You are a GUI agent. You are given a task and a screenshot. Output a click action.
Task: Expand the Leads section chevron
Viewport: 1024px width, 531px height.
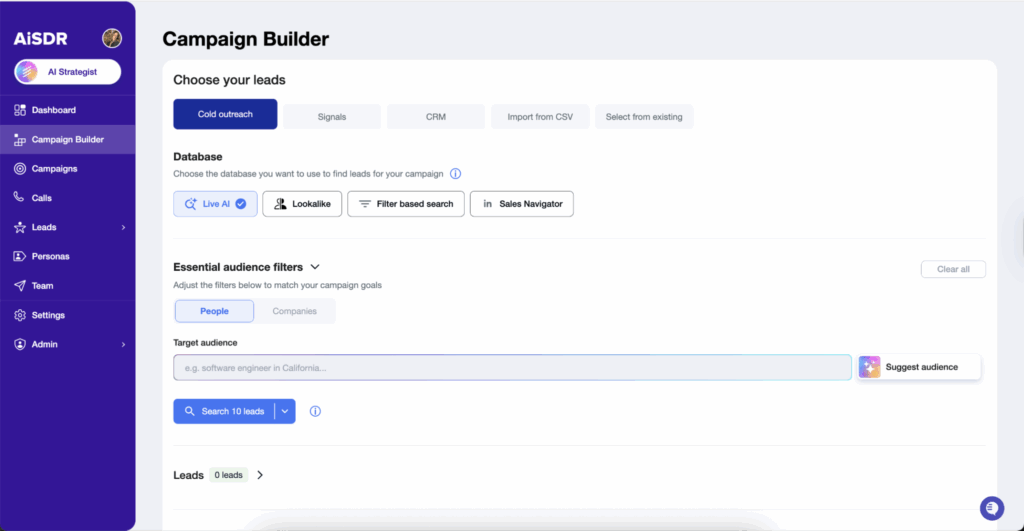(x=260, y=475)
